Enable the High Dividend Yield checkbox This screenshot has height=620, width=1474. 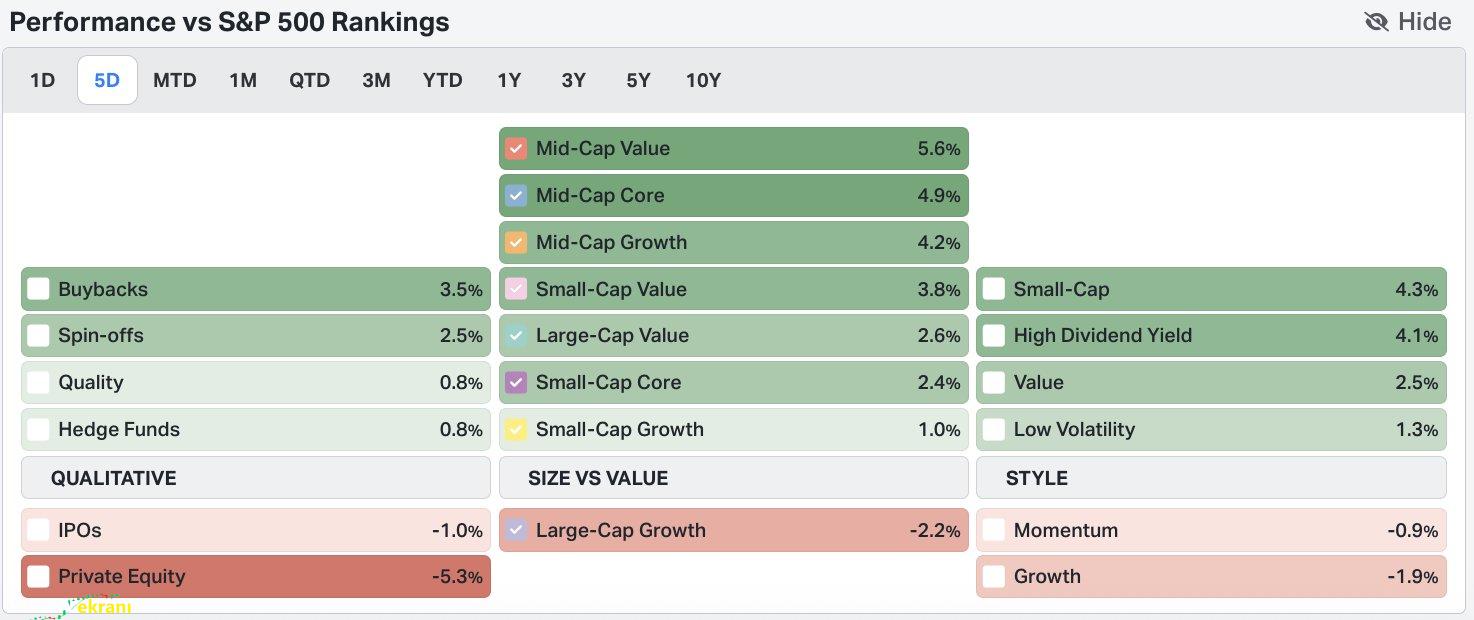tap(994, 336)
